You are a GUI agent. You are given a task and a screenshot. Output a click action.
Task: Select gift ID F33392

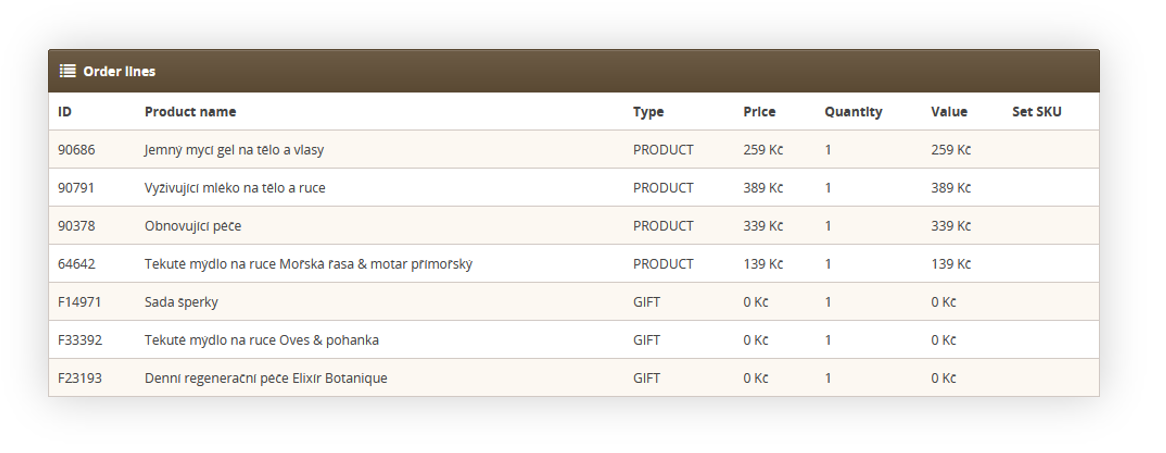(x=80, y=340)
